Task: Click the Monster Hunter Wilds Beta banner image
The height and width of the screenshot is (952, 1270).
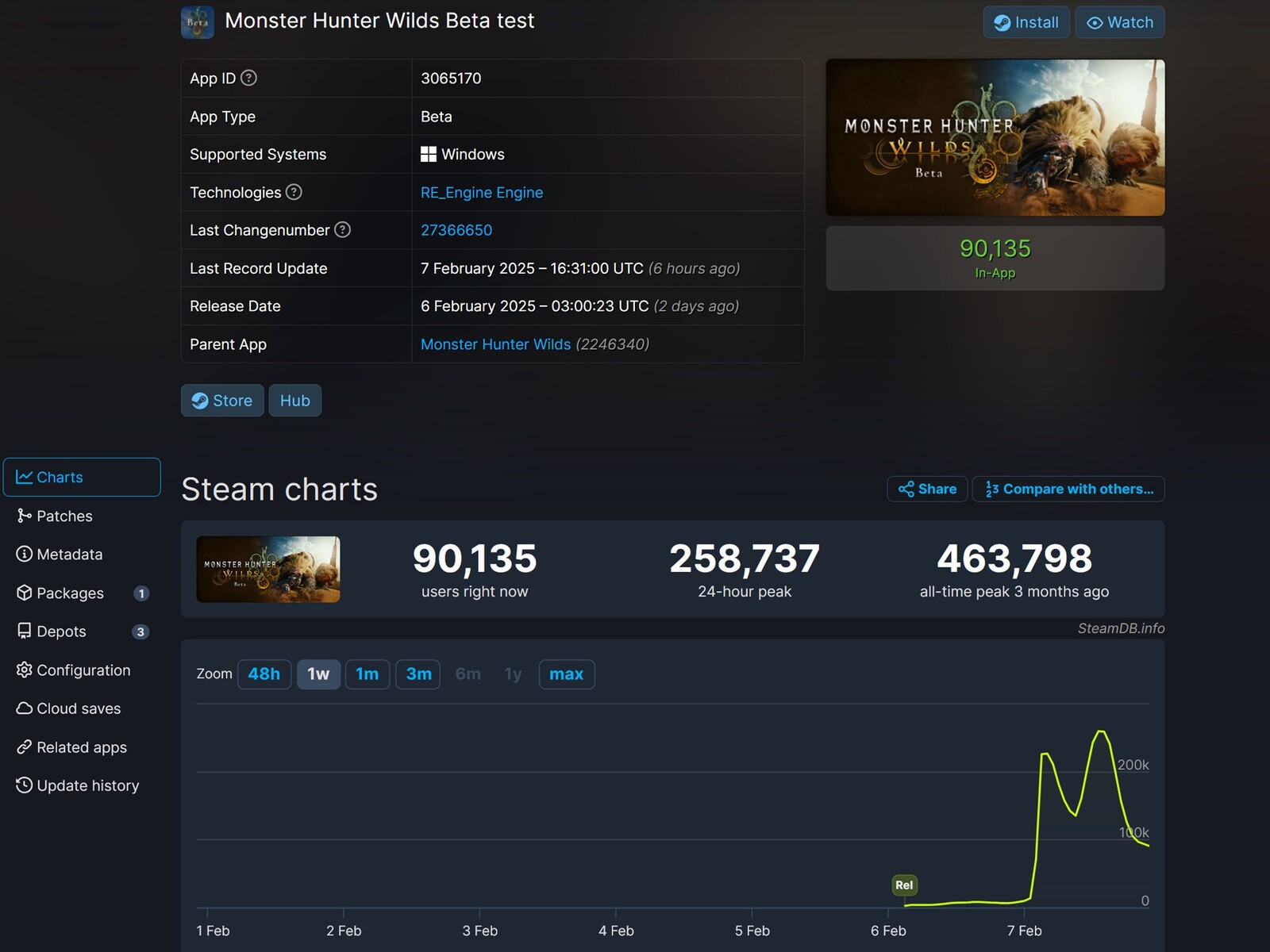Action: (x=995, y=137)
